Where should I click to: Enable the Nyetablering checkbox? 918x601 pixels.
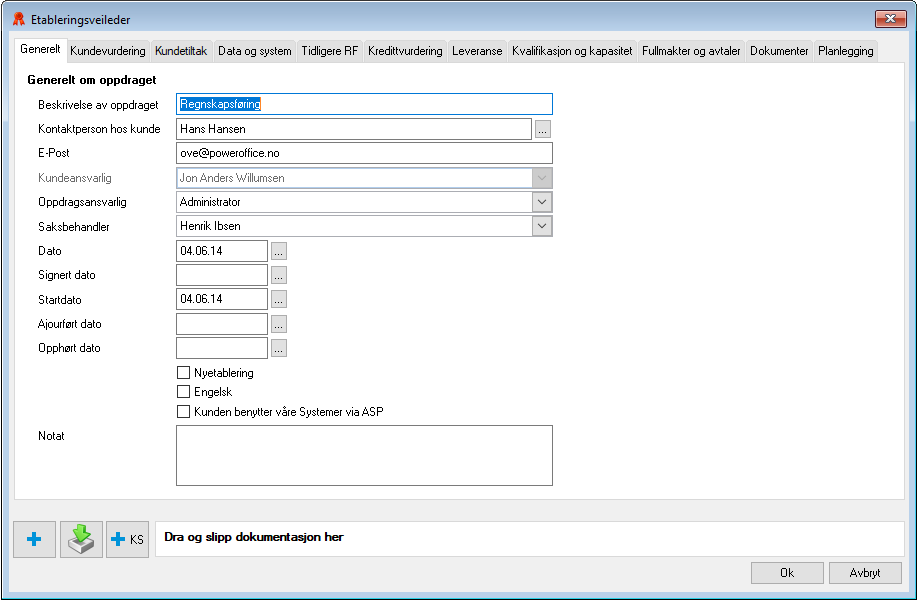click(183, 373)
